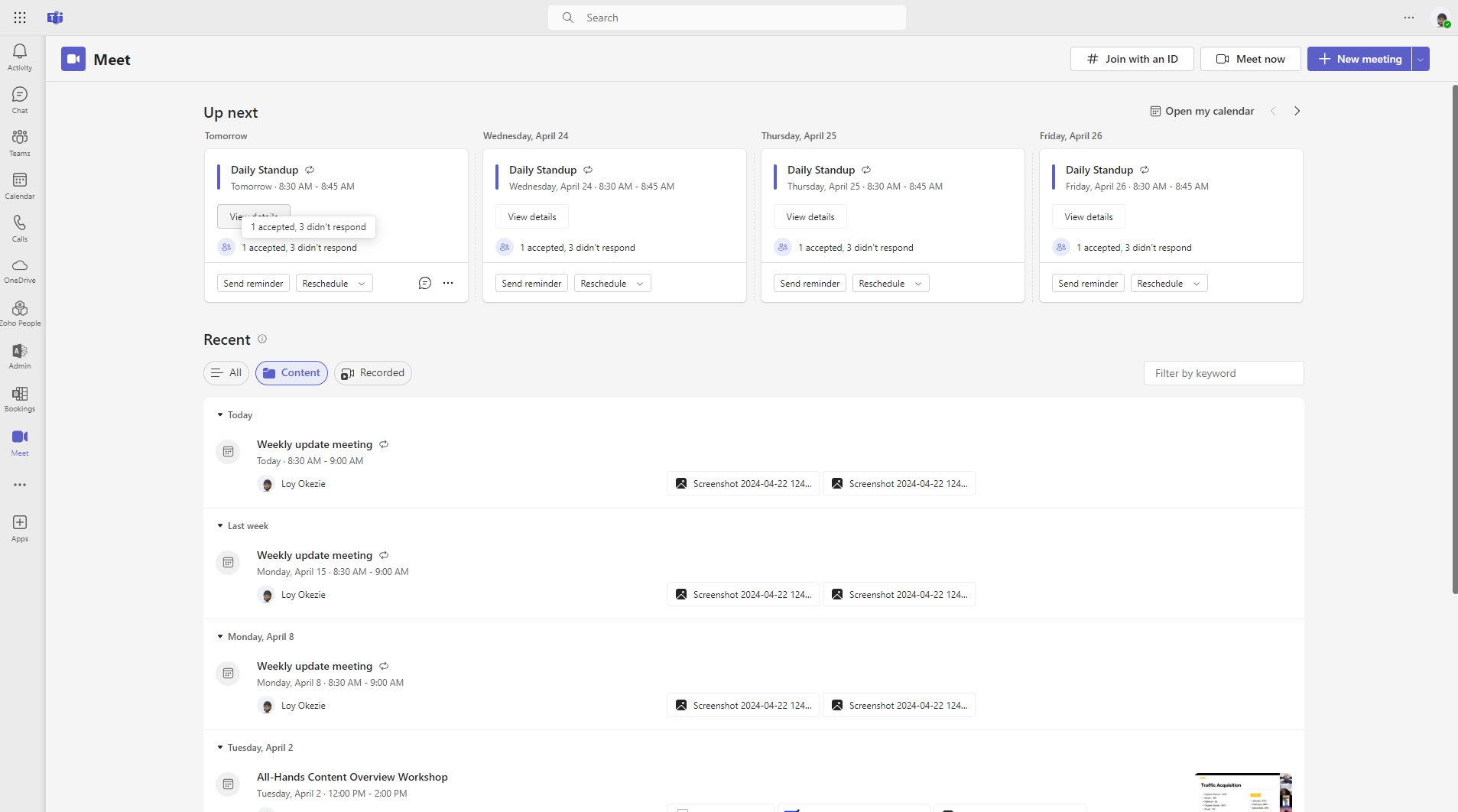
Task: Send reminder for tomorrow's Daily Standup
Action: point(253,284)
